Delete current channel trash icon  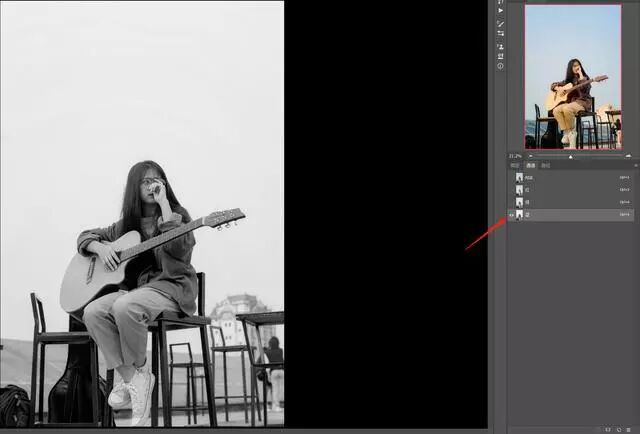point(629,430)
